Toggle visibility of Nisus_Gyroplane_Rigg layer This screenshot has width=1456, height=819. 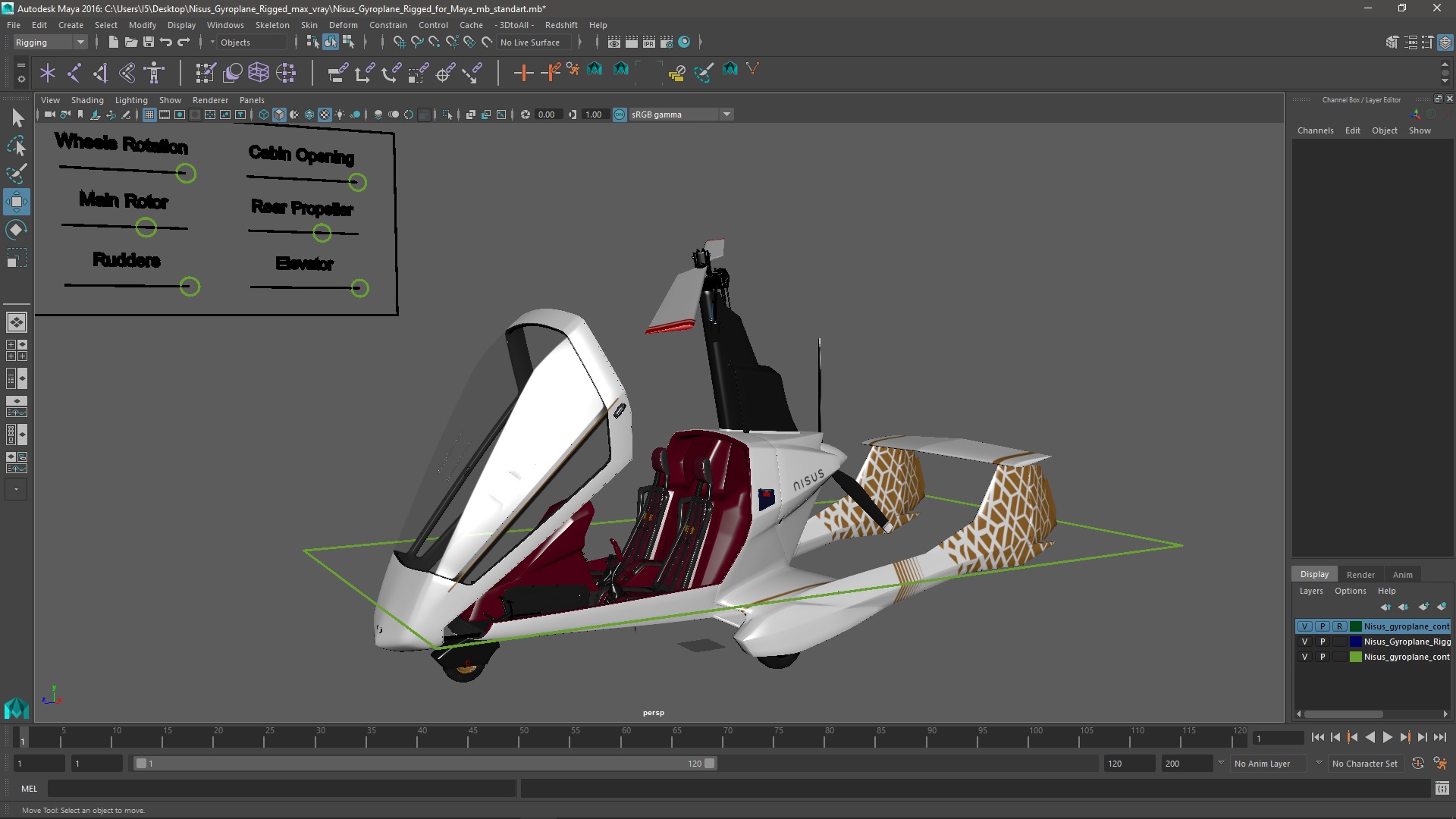1304,641
